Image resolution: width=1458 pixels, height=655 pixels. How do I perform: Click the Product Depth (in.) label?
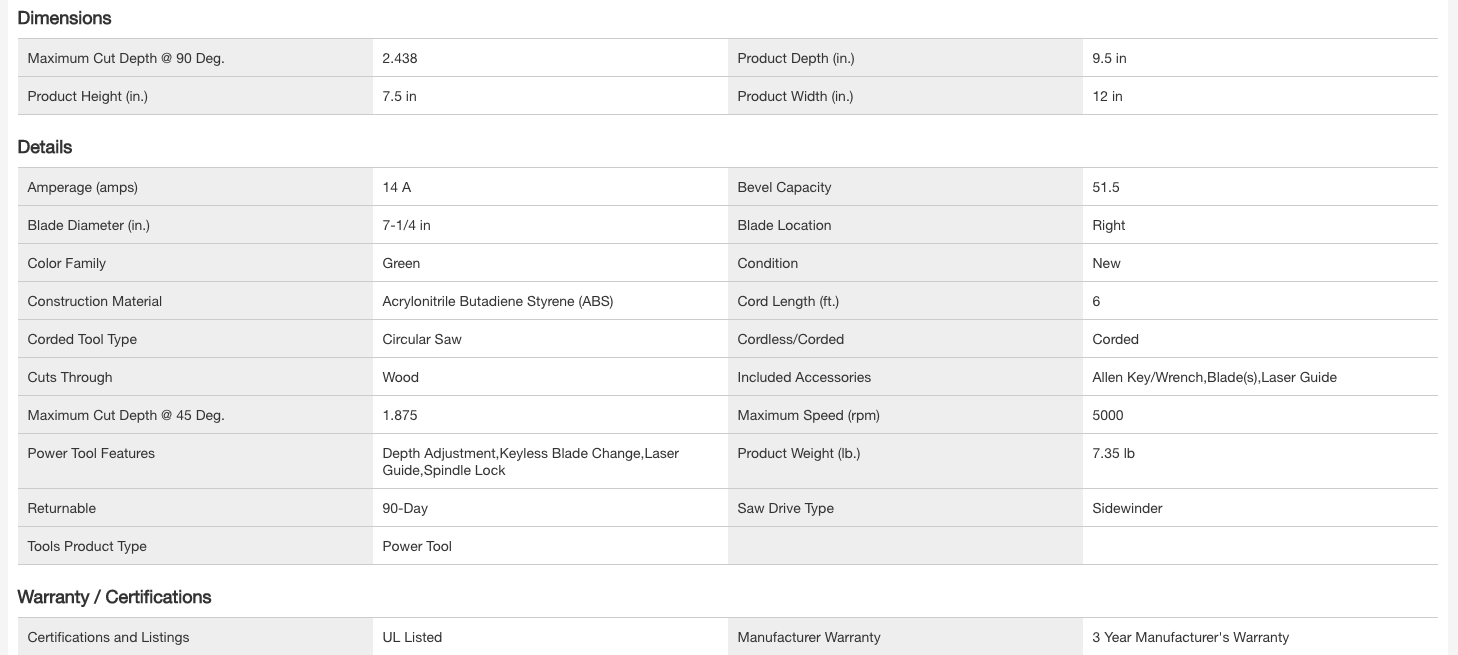coord(796,58)
